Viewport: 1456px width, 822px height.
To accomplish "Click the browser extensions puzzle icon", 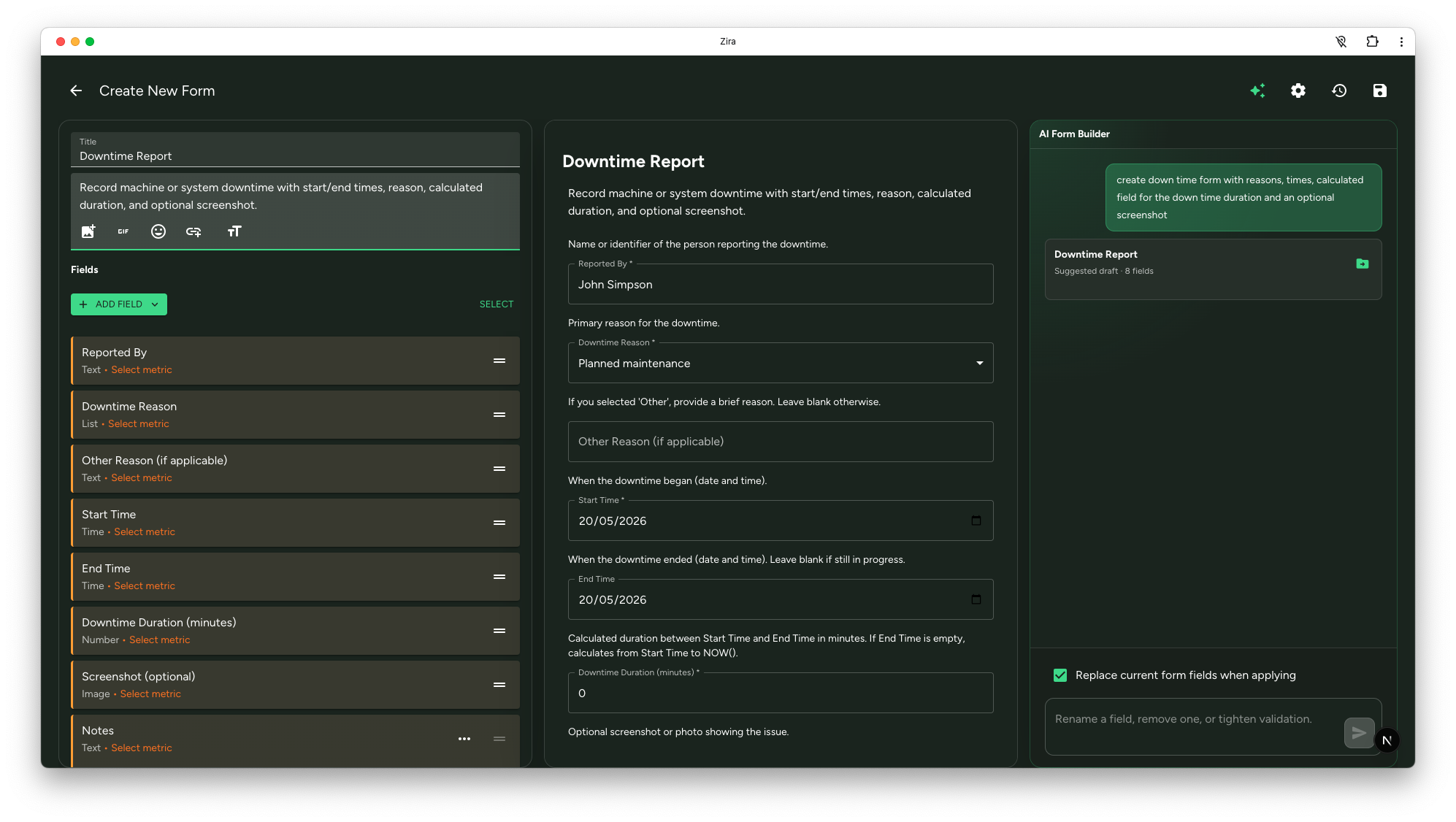I will tap(1372, 42).
